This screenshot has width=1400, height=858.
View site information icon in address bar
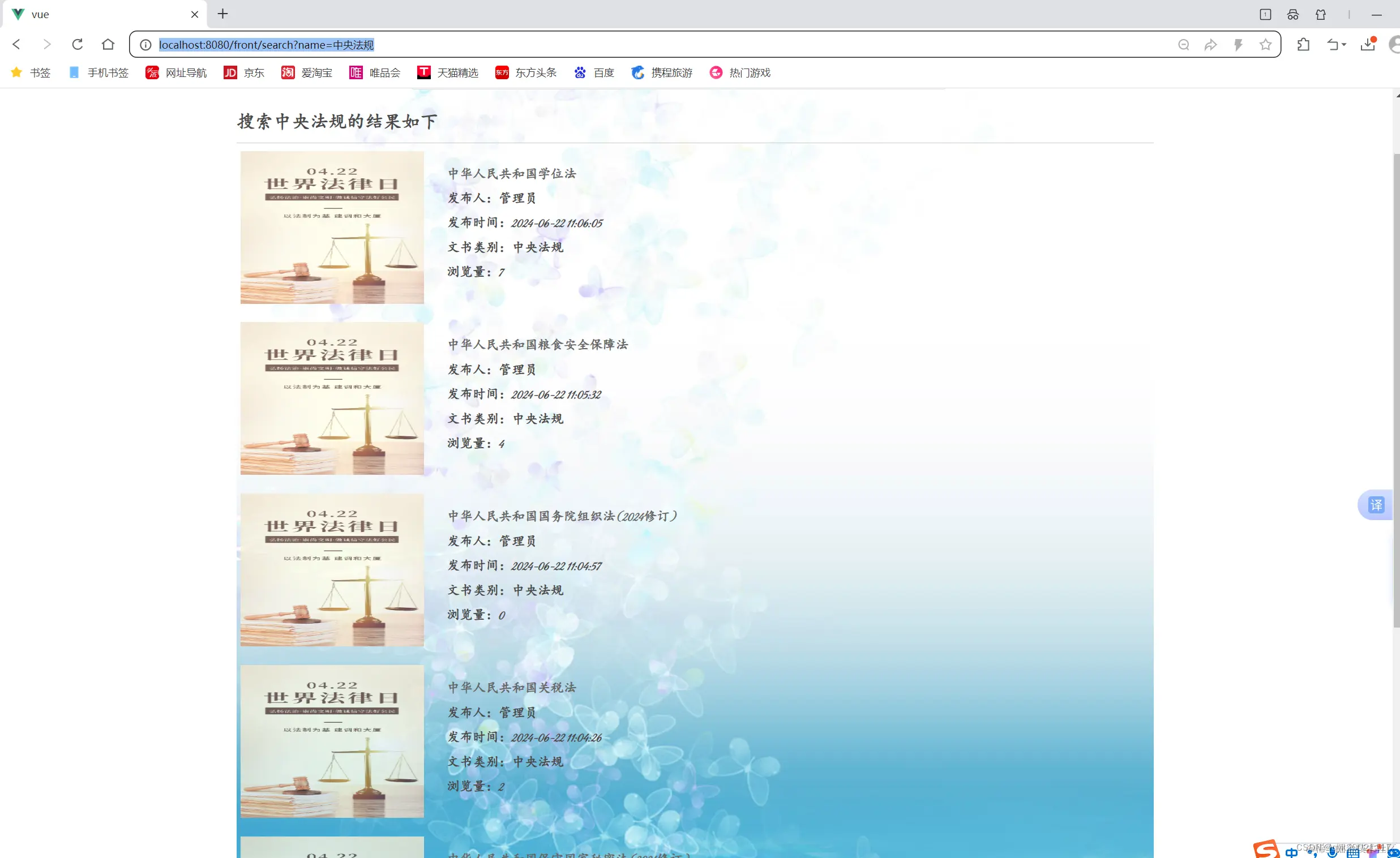pos(145,45)
